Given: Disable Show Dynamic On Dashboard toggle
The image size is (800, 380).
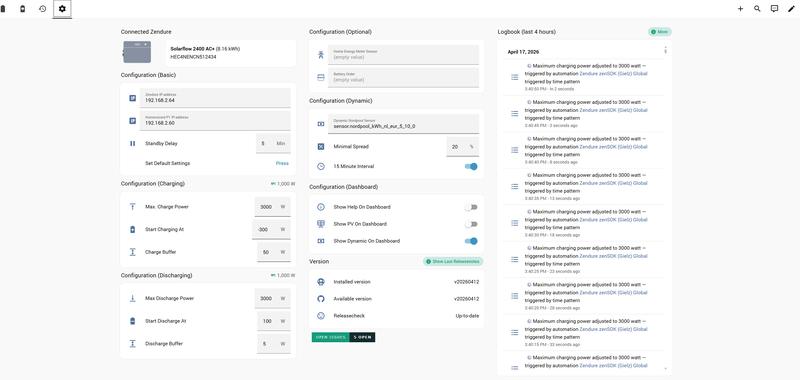Looking at the screenshot, I should click(471, 241).
